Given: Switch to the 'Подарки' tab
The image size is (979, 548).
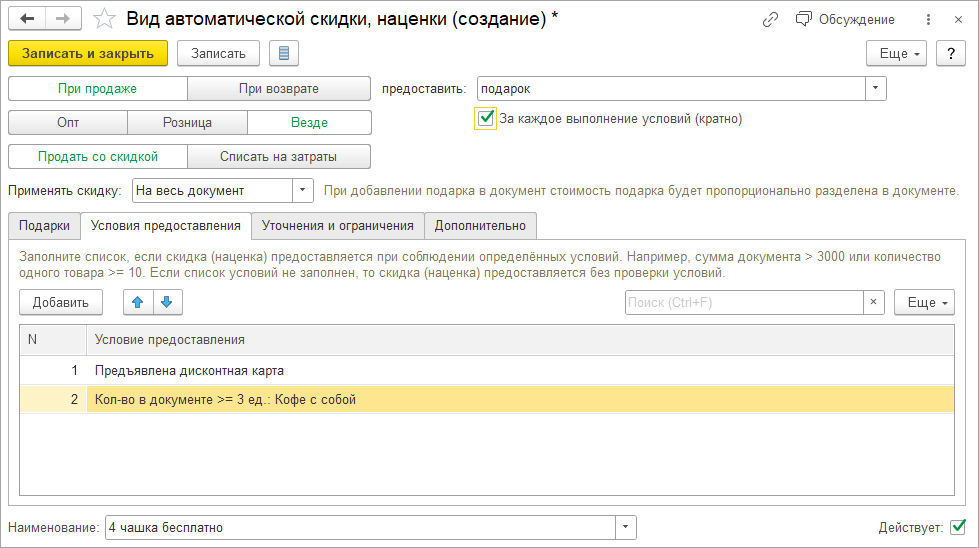Looking at the screenshot, I should (44, 226).
